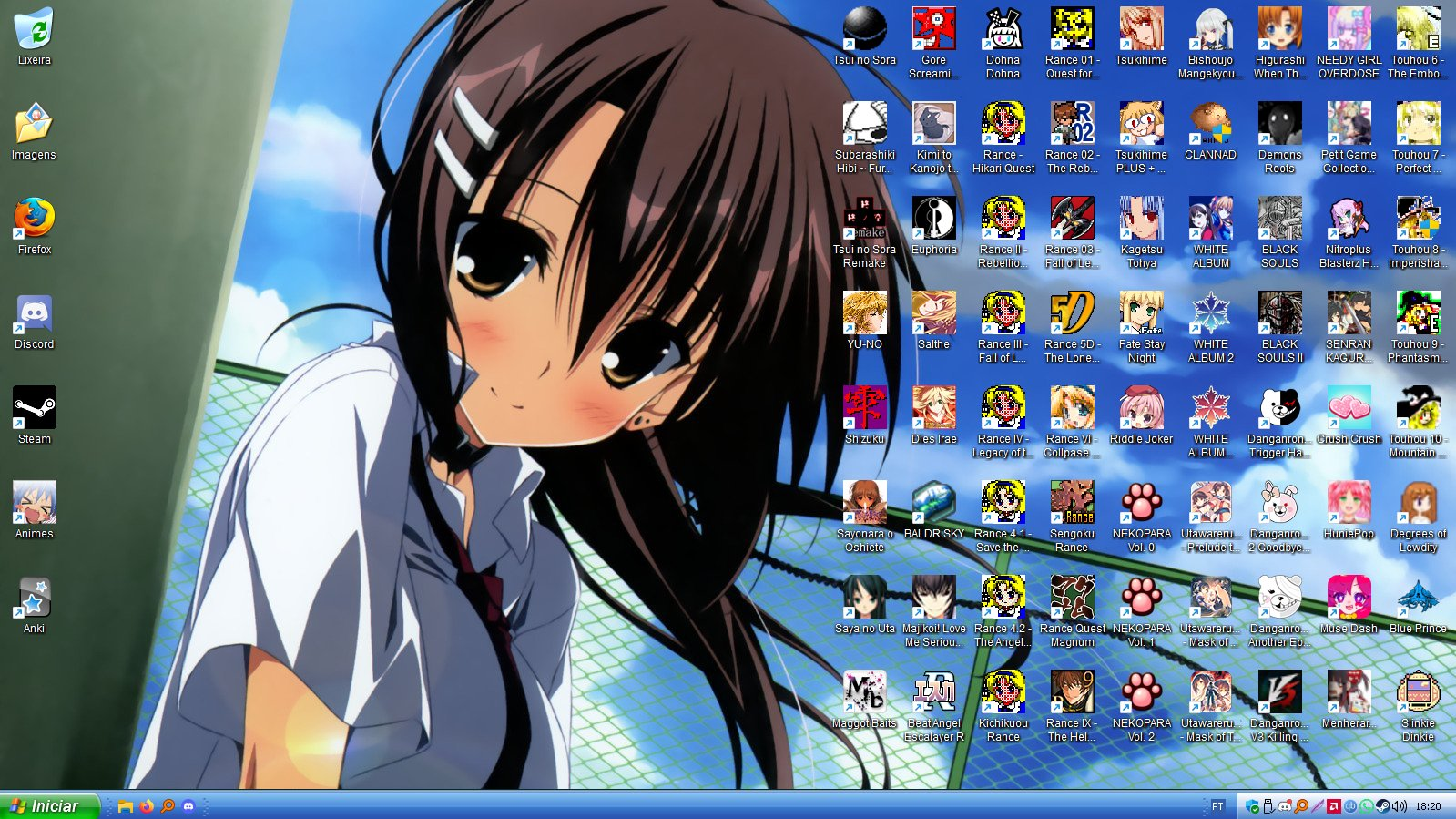Open the Iniciar start menu button

click(46, 806)
